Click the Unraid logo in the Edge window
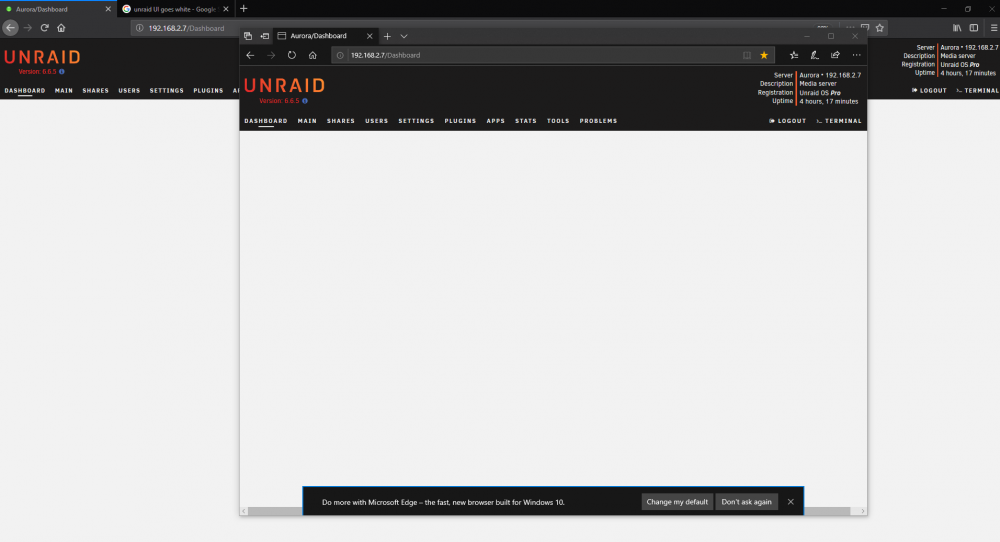 (284, 85)
